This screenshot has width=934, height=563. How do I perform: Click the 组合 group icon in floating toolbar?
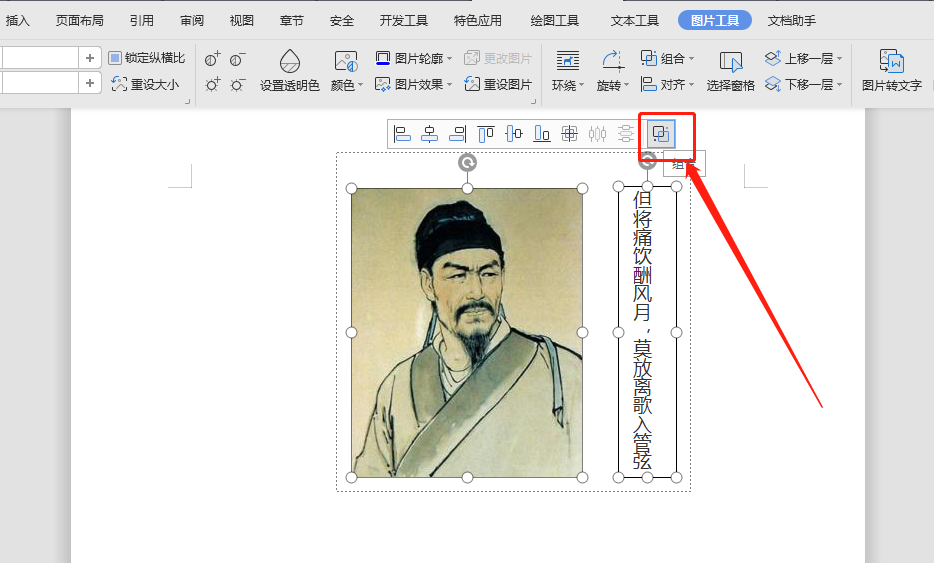661,134
